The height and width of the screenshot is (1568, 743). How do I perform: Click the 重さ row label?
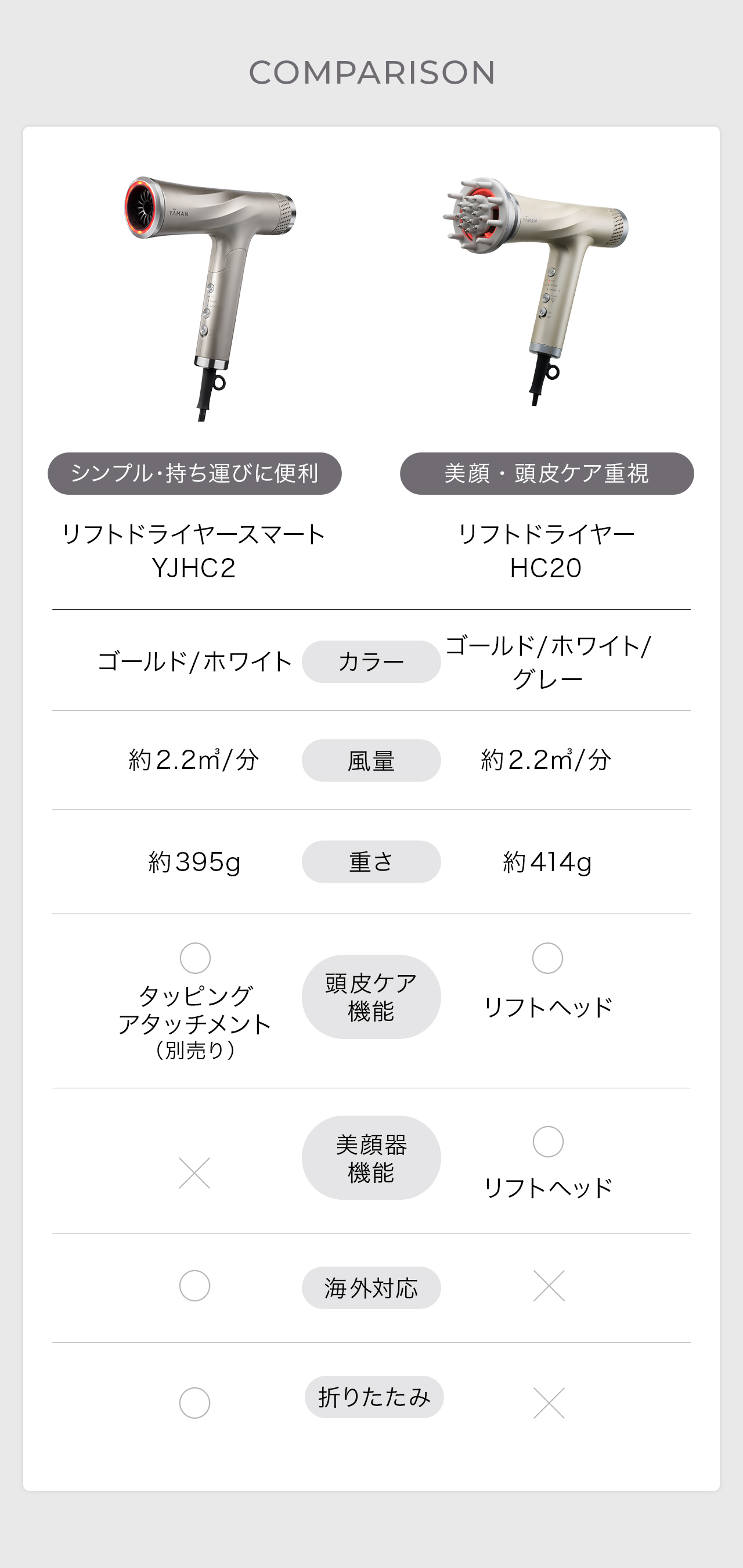point(371,862)
